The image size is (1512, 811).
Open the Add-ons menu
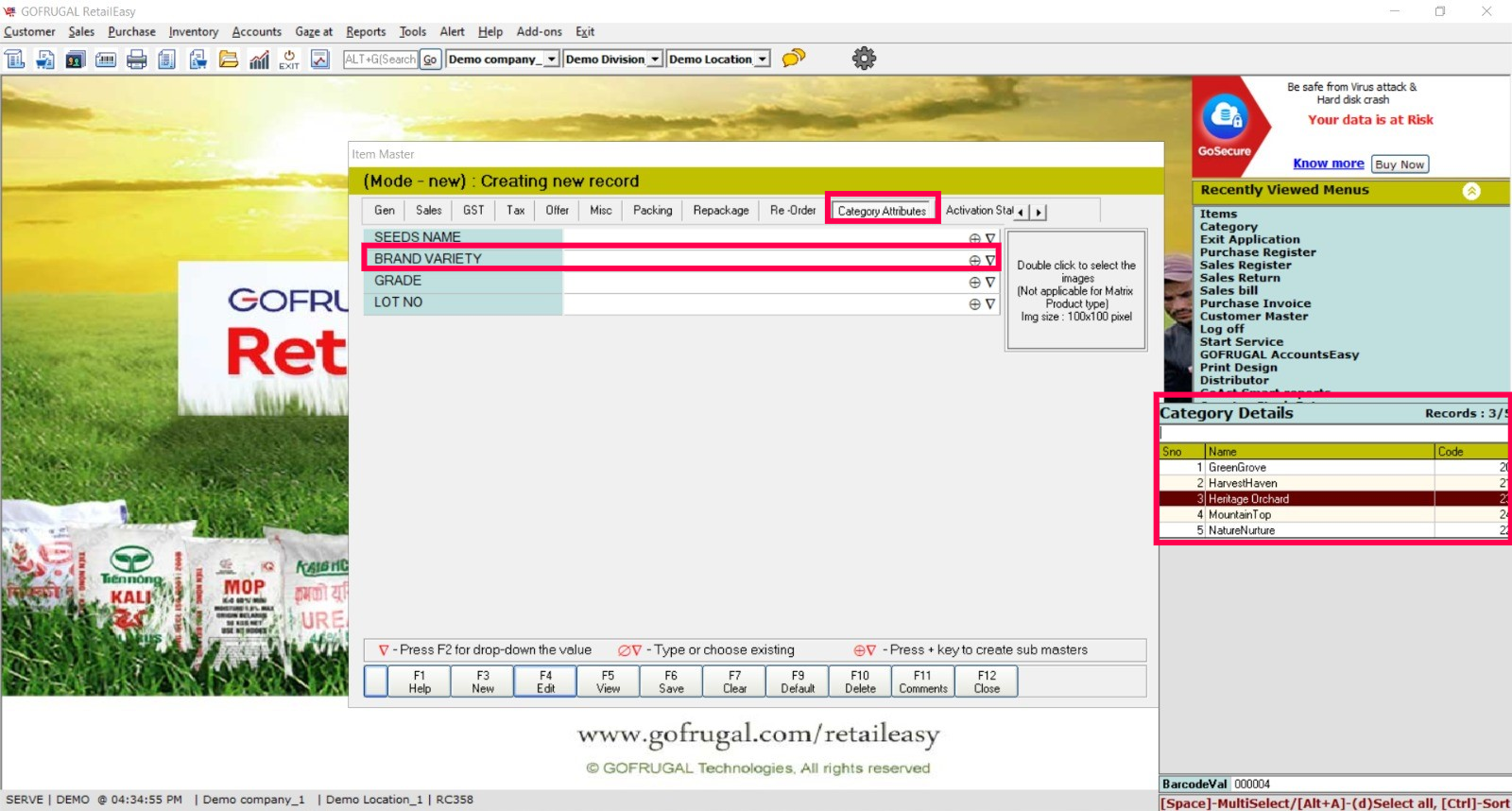(x=540, y=31)
